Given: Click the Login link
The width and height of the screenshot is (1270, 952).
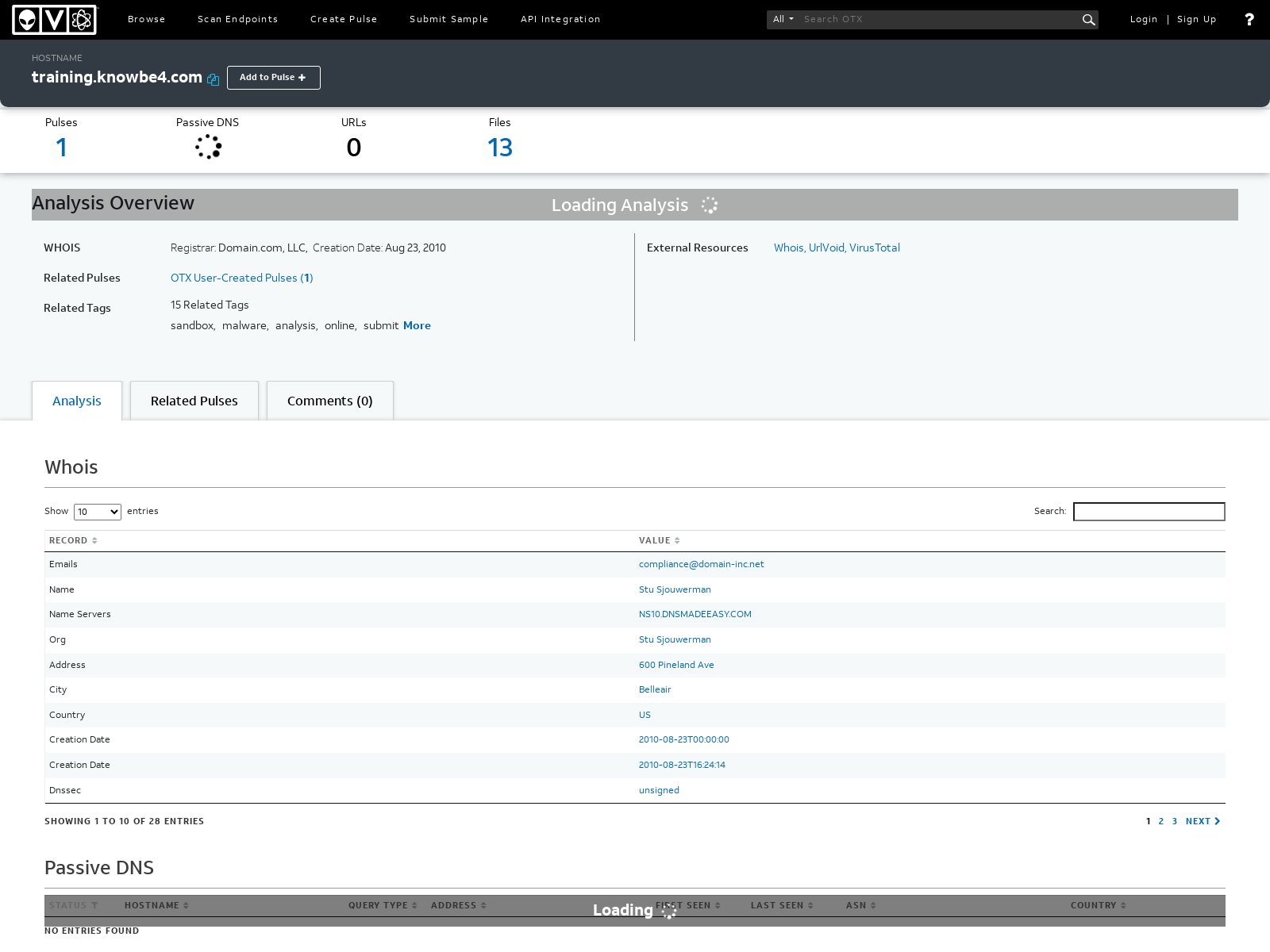Looking at the screenshot, I should click(x=1144, y=20).
